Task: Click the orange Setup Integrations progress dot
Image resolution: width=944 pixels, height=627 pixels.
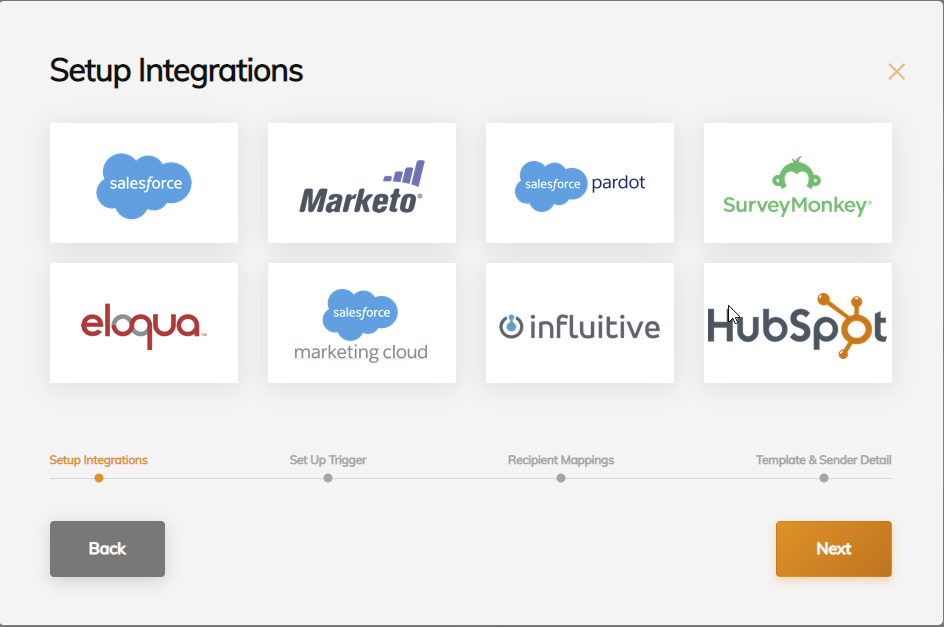Action: pyautogui.click(x=99, y=478)
